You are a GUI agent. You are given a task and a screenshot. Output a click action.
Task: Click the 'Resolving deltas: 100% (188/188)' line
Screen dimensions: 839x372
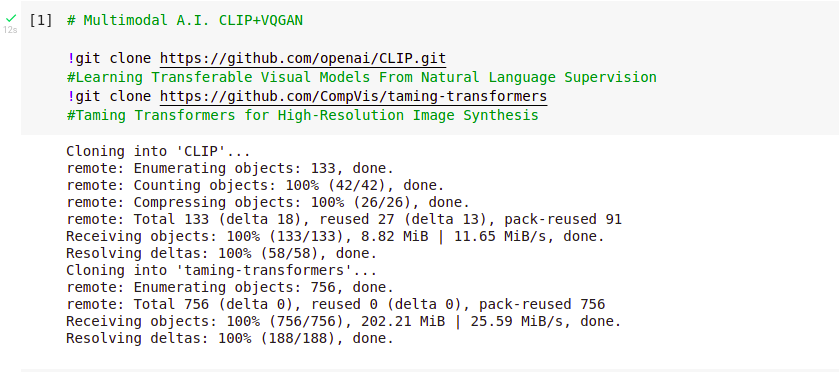pos(230,339)
